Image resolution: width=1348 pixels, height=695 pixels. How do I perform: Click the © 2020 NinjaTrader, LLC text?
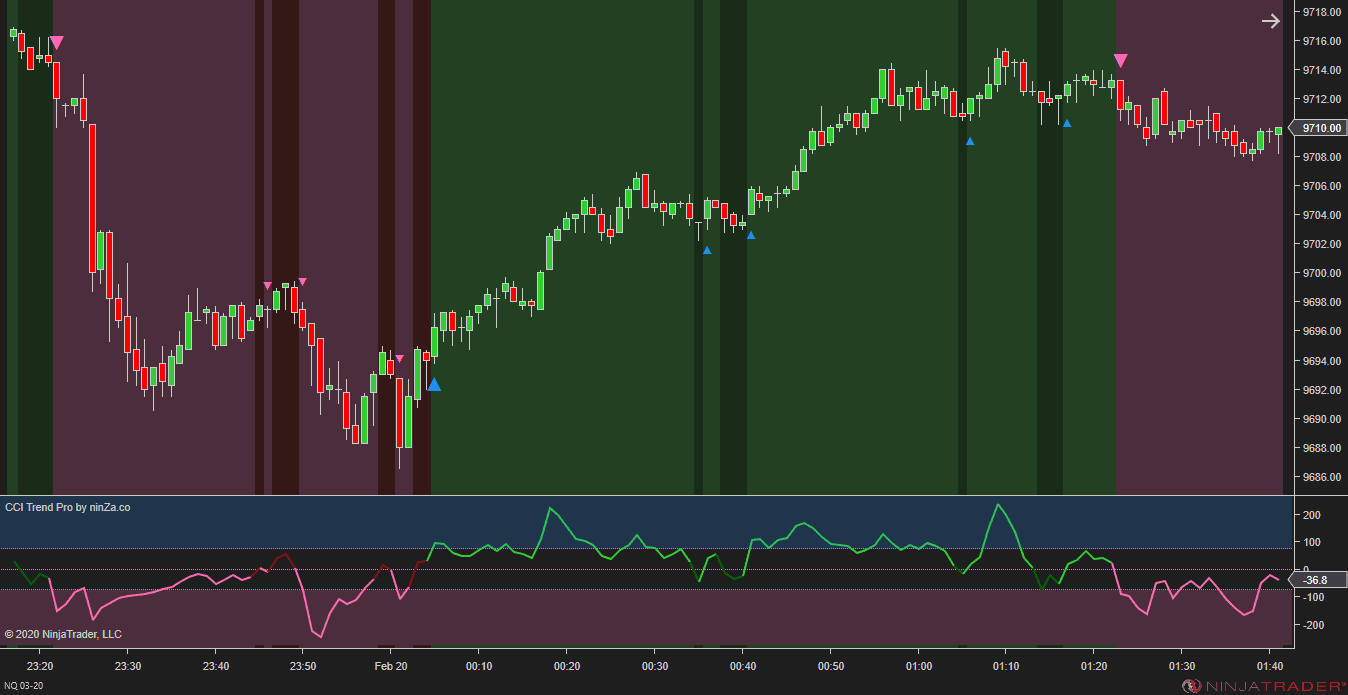pyautogui.click(x=63, y=634)
